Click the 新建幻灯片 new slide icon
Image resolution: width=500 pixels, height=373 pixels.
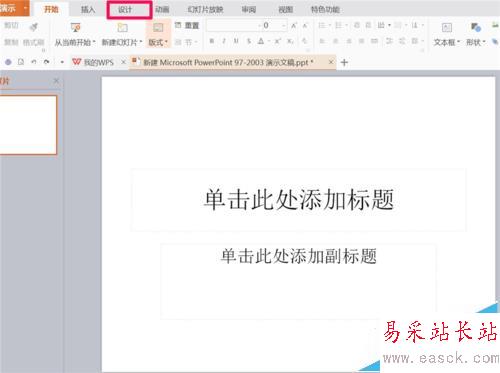click(122, 28)
